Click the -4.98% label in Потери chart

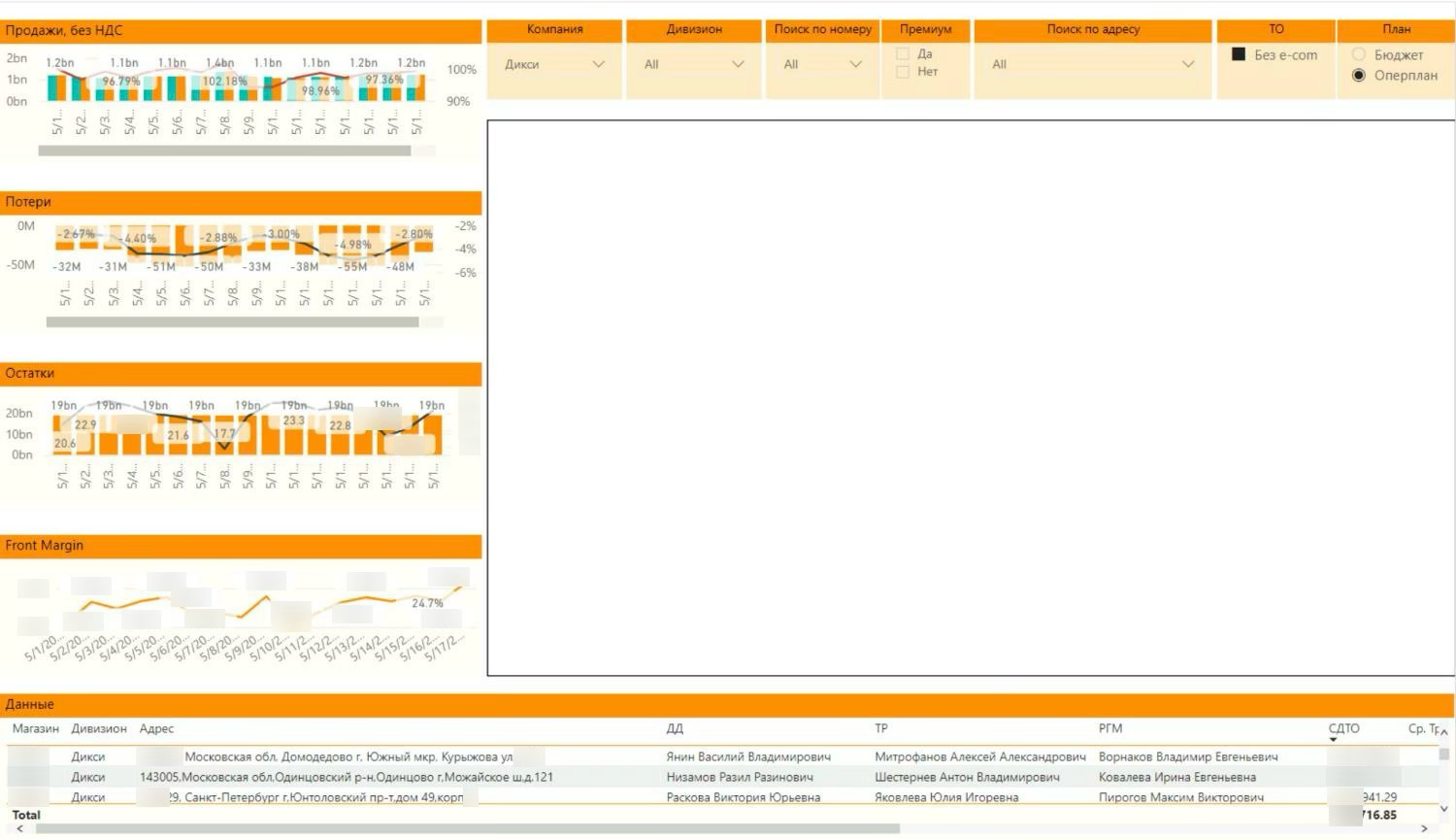coord(353,245)
